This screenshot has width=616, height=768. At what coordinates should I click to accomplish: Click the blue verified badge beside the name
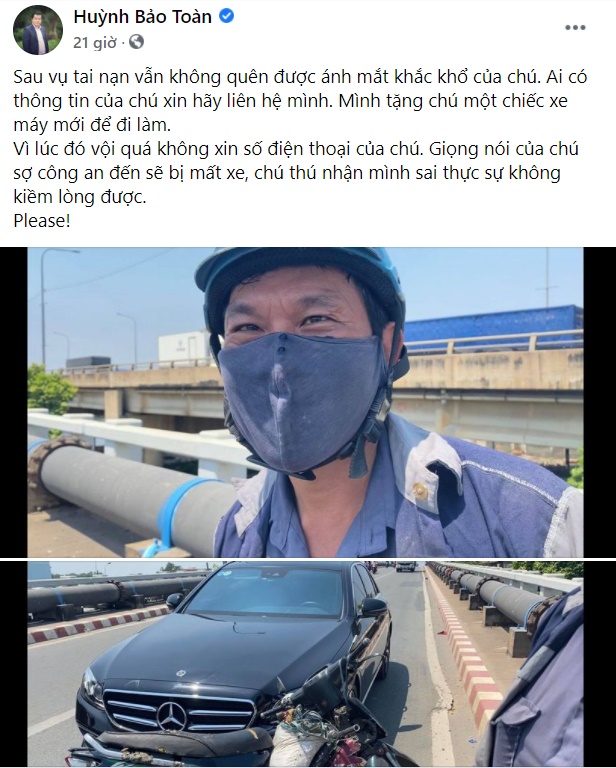point(226,17)
